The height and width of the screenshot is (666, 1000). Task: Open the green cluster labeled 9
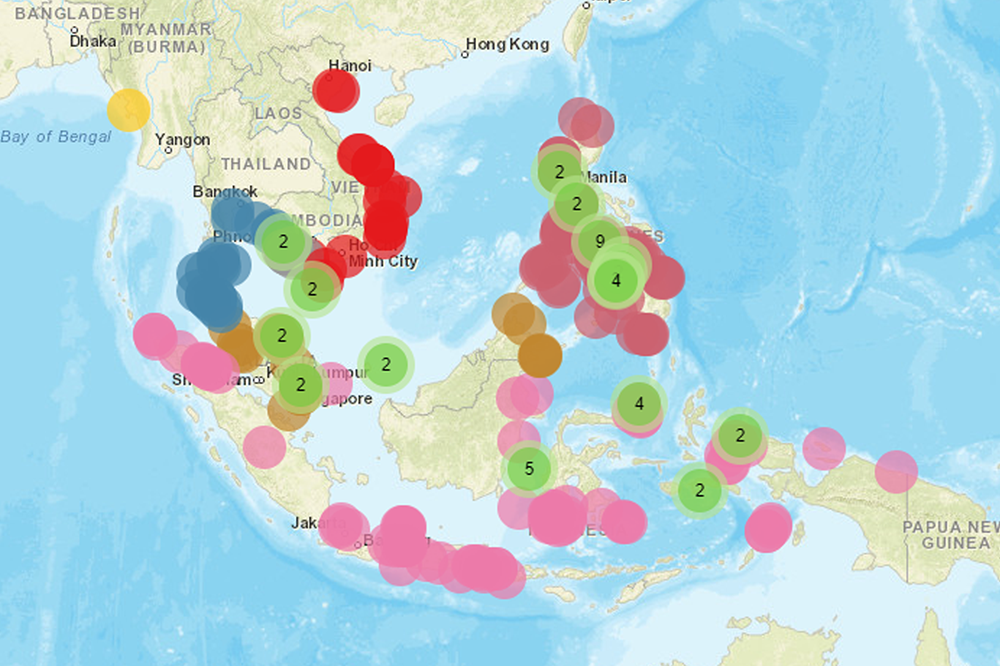(x=599, y=241)
